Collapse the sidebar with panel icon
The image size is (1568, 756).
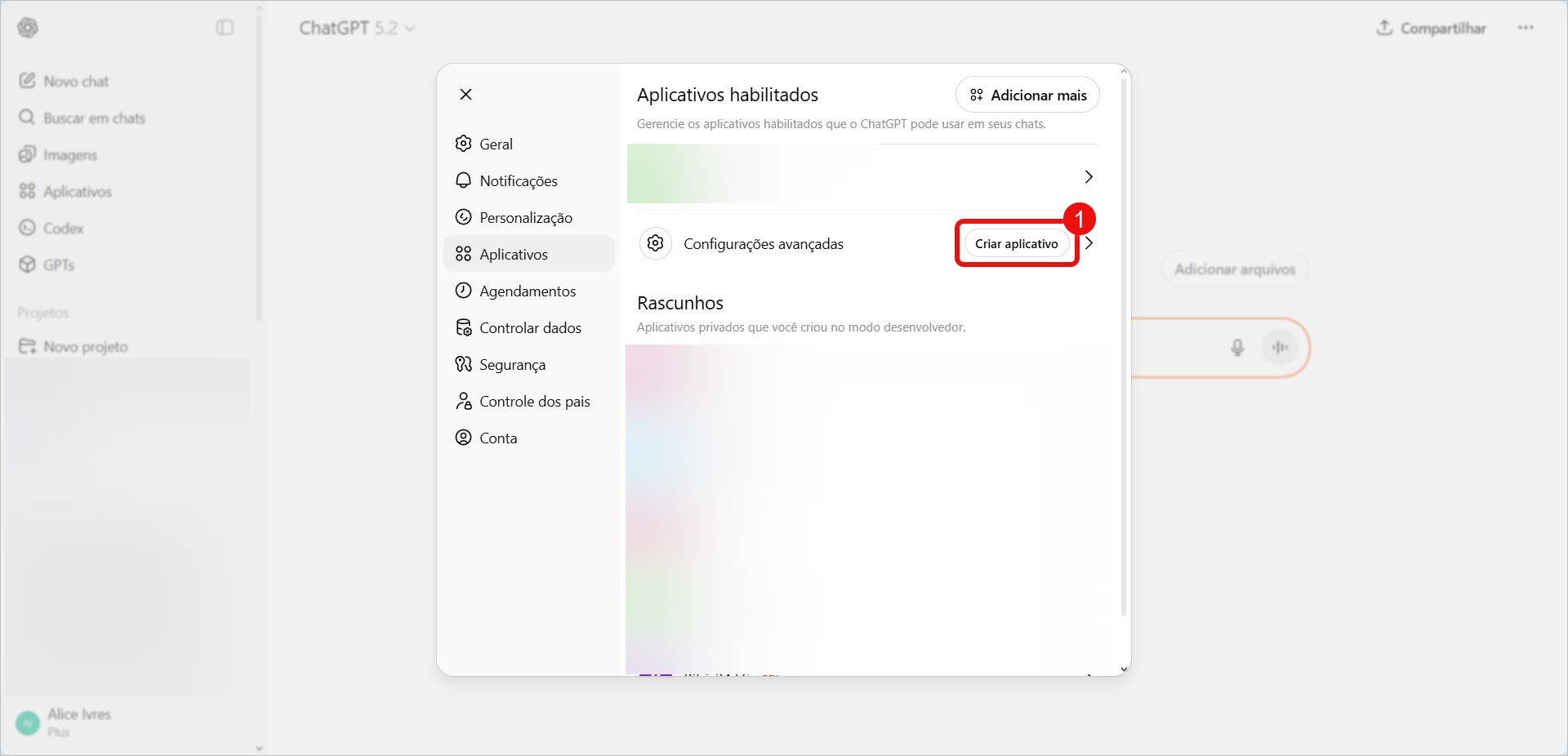(225, 28)
